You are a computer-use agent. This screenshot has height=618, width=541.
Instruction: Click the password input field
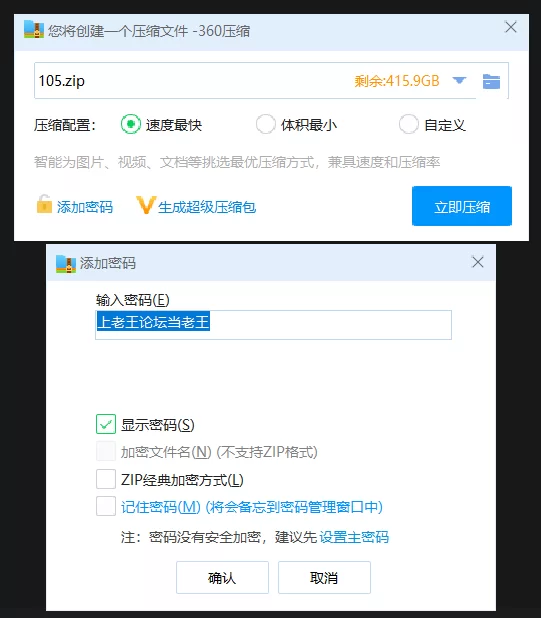tap(273, 325)
